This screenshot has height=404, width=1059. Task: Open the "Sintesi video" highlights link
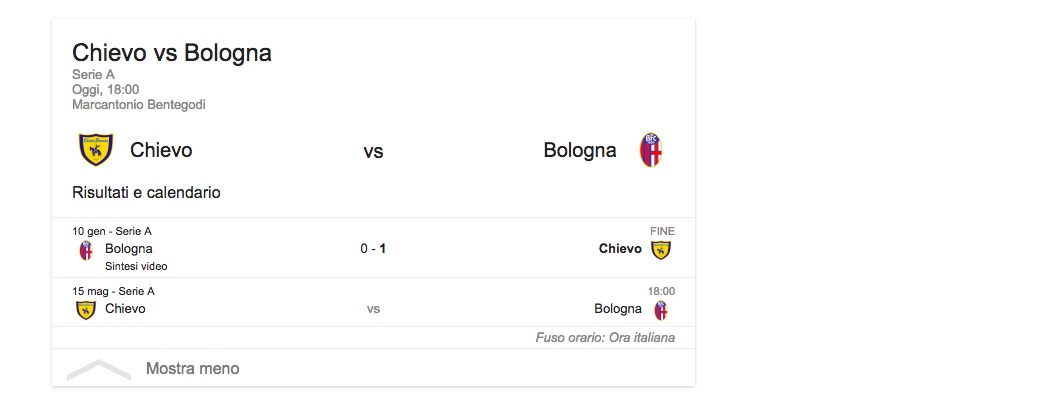[x=136, y=267]
